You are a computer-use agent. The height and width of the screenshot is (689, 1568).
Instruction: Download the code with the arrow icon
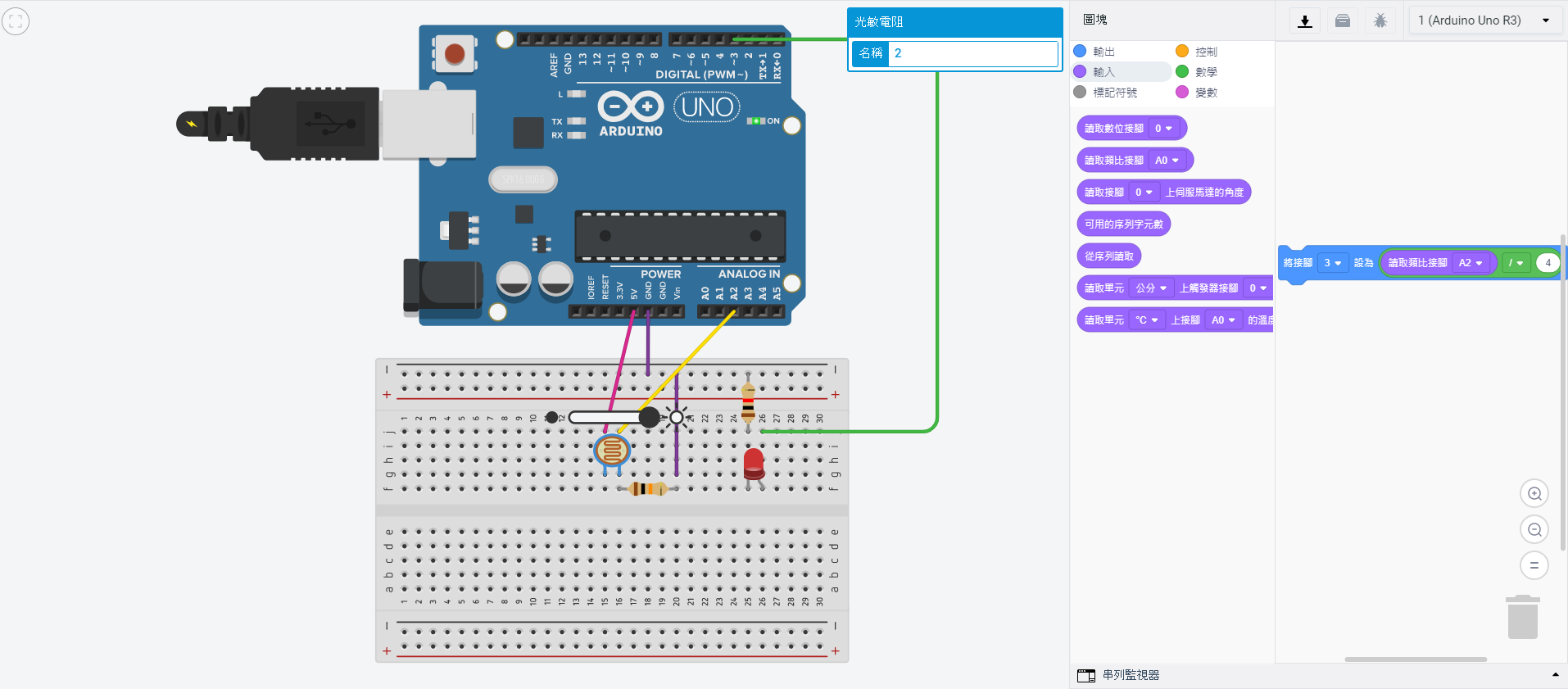[1305, 21]
